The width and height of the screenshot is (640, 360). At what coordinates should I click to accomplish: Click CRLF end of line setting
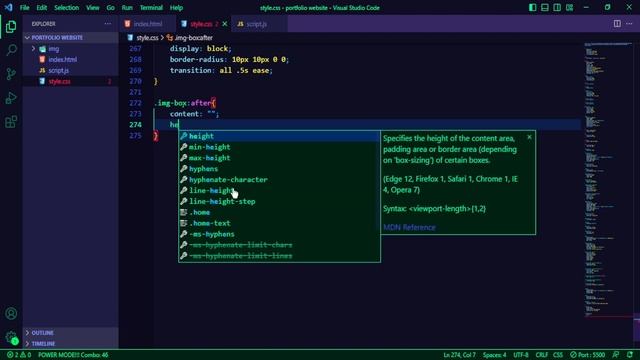click(x=542, y=355)
